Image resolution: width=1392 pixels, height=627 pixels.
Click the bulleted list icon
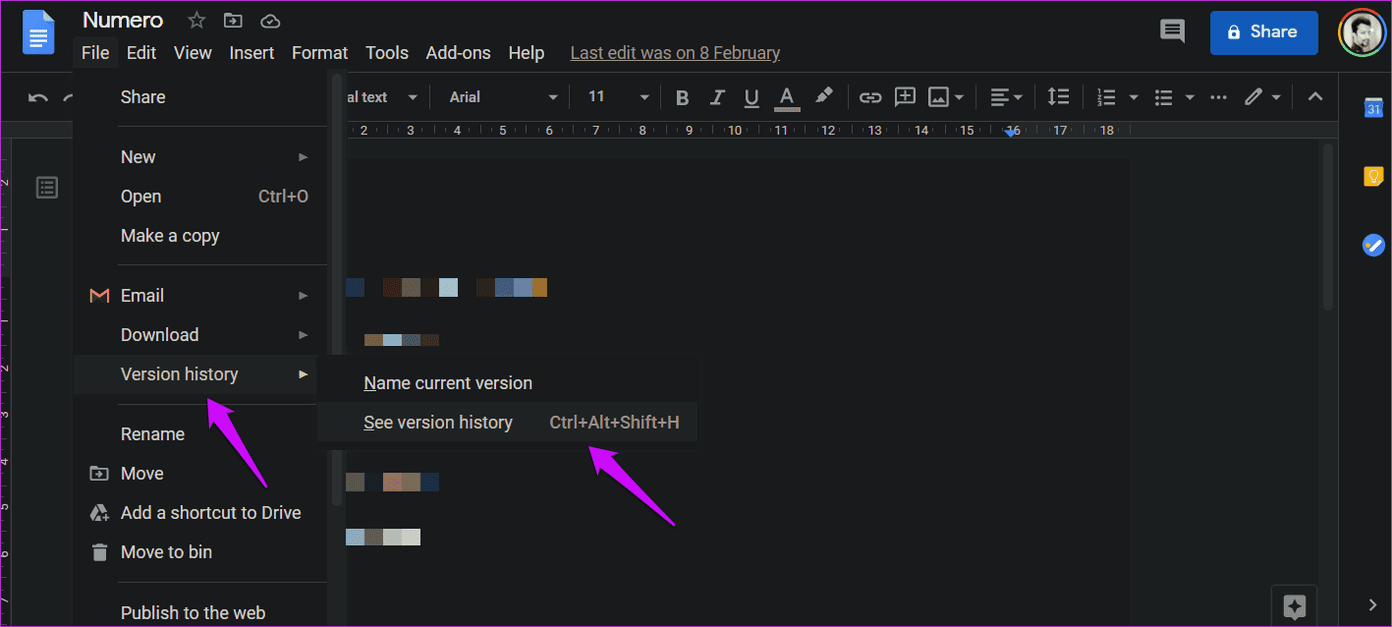coord(1163,97)
